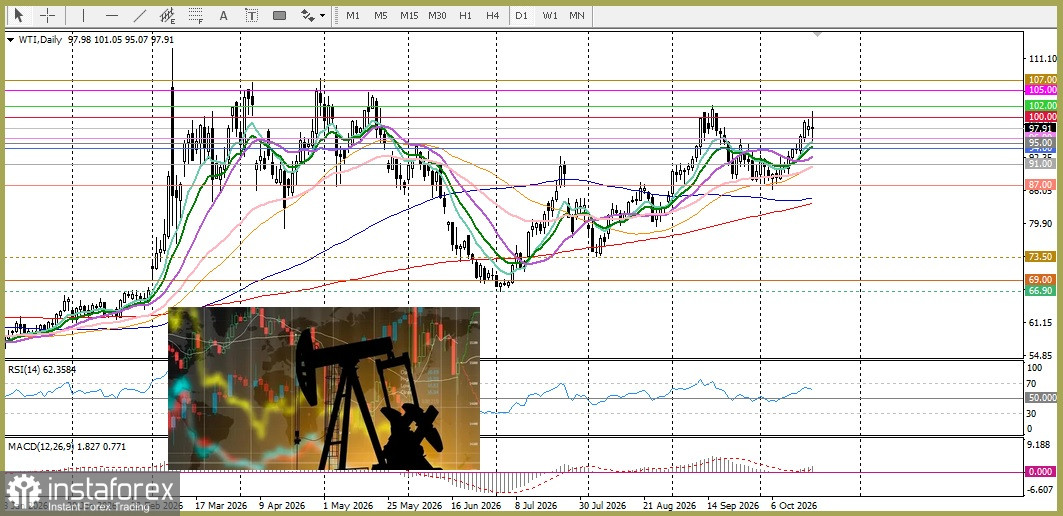Click the RSI scale value 70
Image resolution: width=1063 pixels, height=516 pixels.
tap(1033, 382)
